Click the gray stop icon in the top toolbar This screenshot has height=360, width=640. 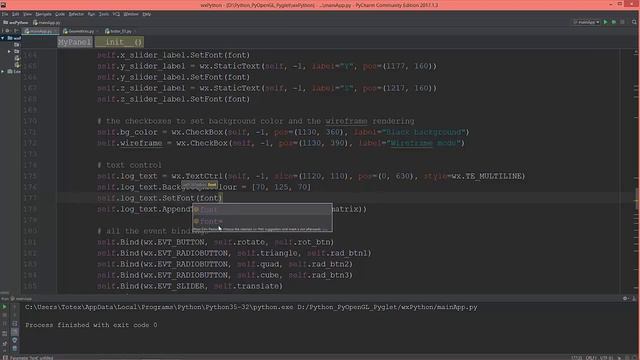pos(622,22)
